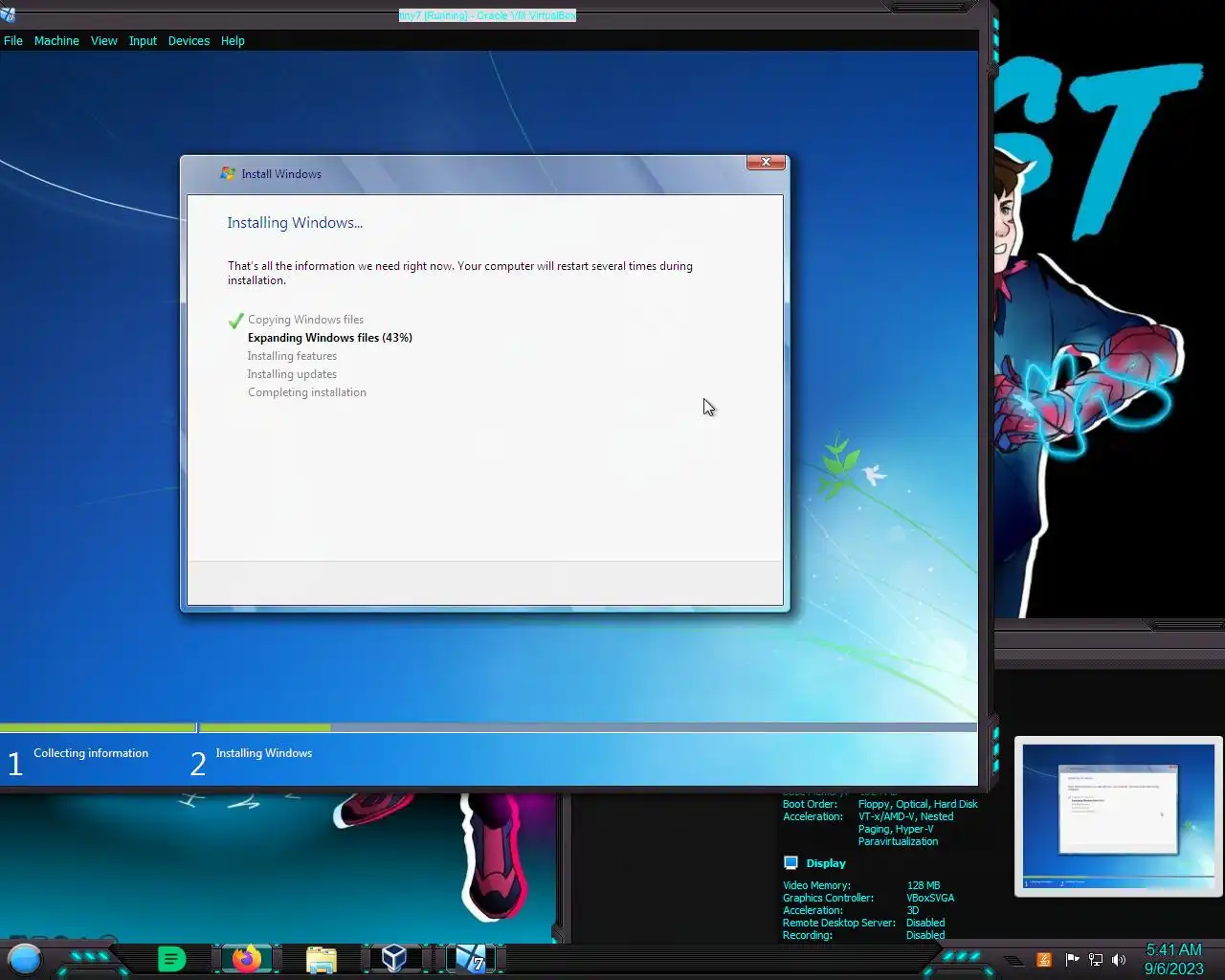Open the Machine menu

coord(56,41)
